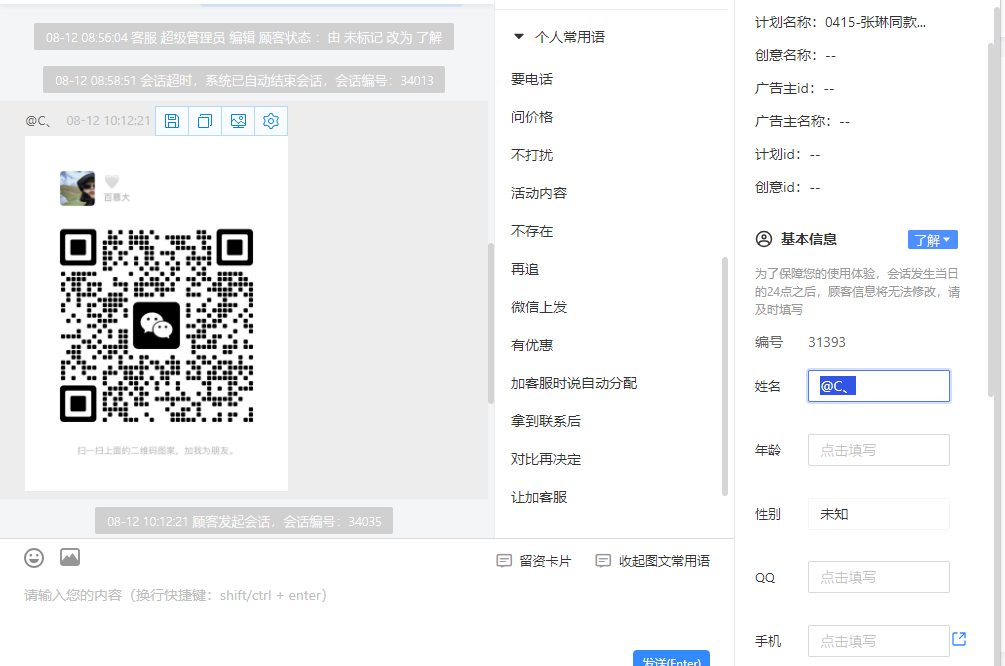The image size is (1005, 666).
Task: Select the 活动内容 quick phrase
Action: tap(539, 193)
